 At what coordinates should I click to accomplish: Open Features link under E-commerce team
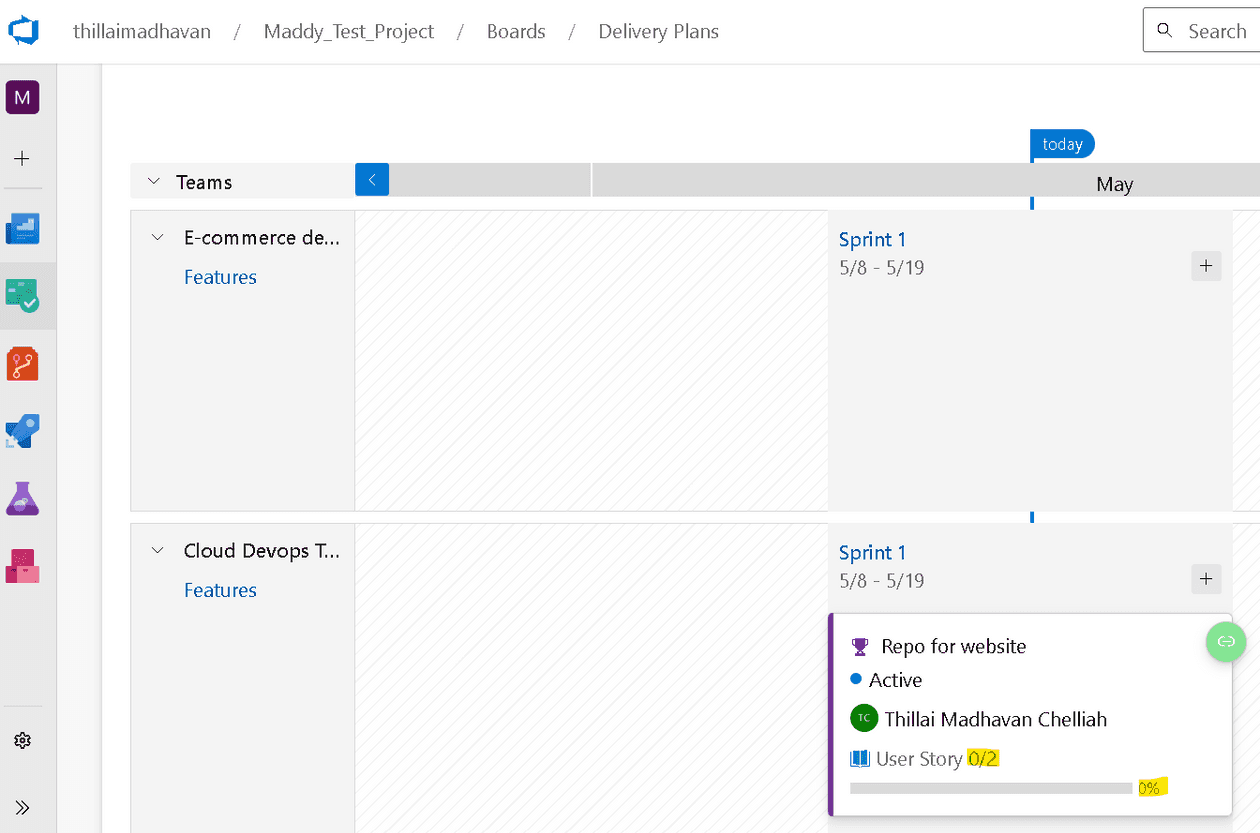click(x=220, y=277)
